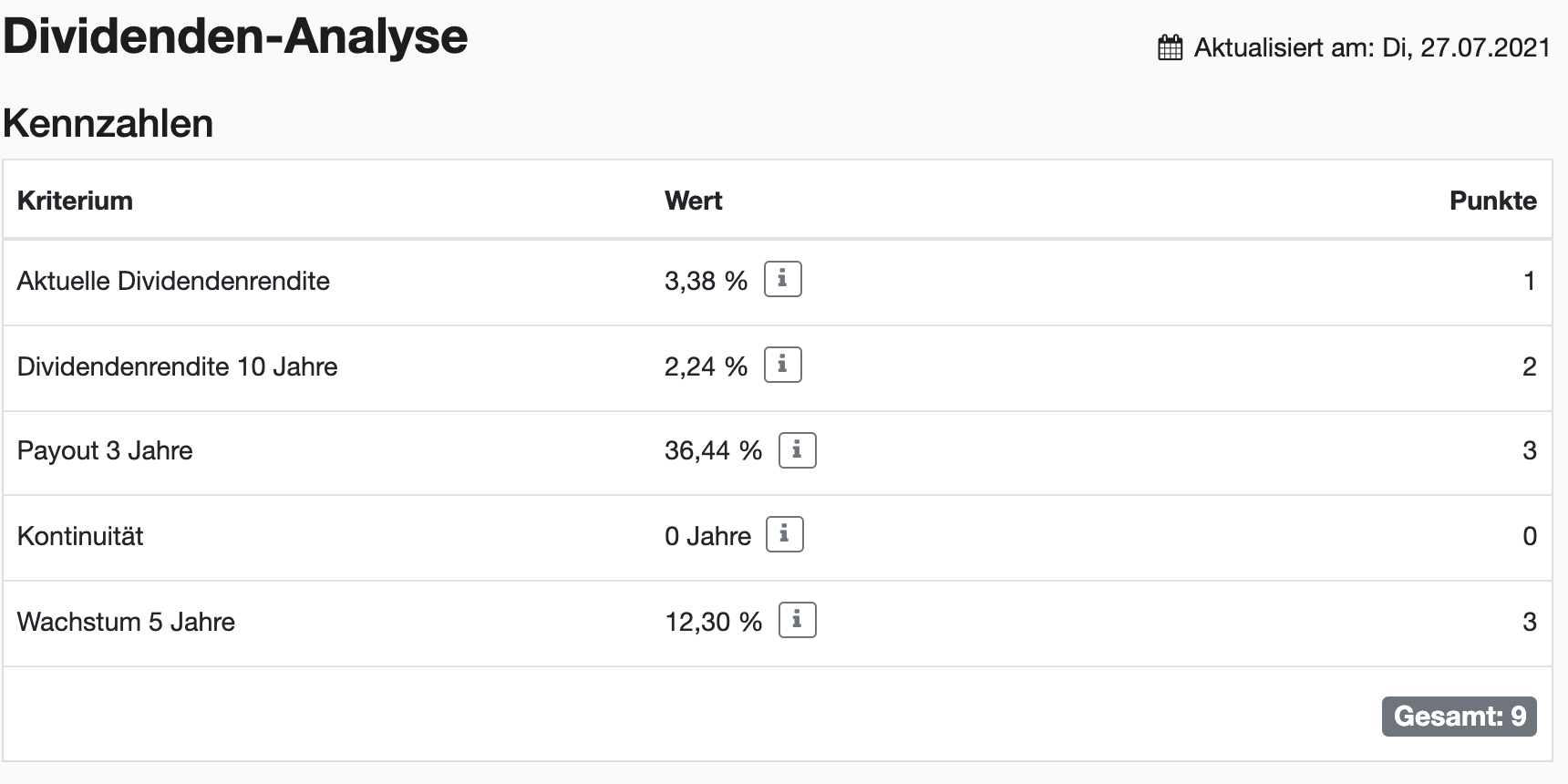Click calendar icon next to Aktualisiert am
The height and width of the screenshot is (784, 1568).
pos(1170,47)
